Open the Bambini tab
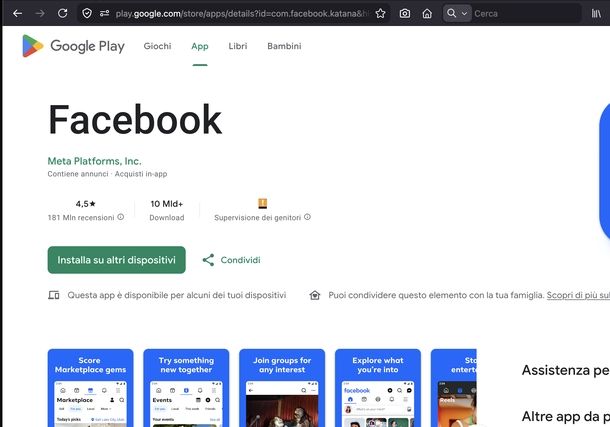This screenshot has width=610, height=427. point(284,46)
